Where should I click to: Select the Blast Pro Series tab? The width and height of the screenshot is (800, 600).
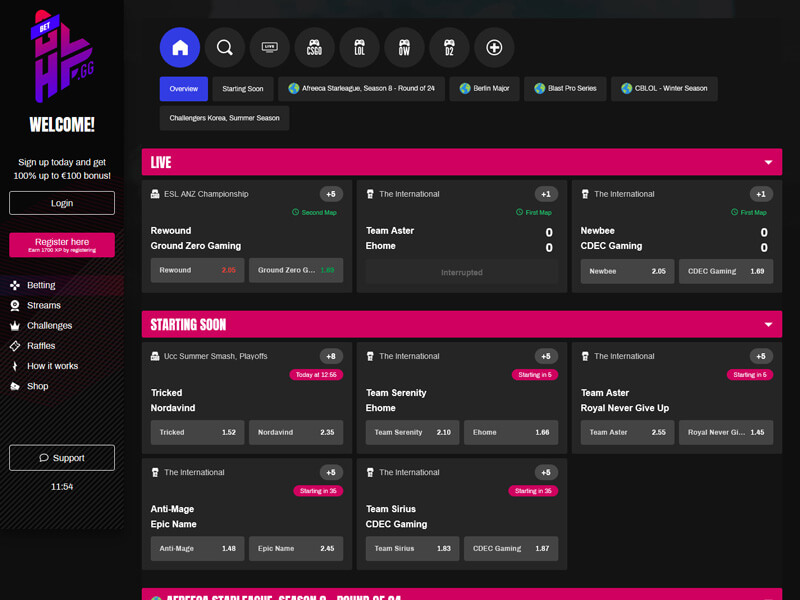(565, 89)
